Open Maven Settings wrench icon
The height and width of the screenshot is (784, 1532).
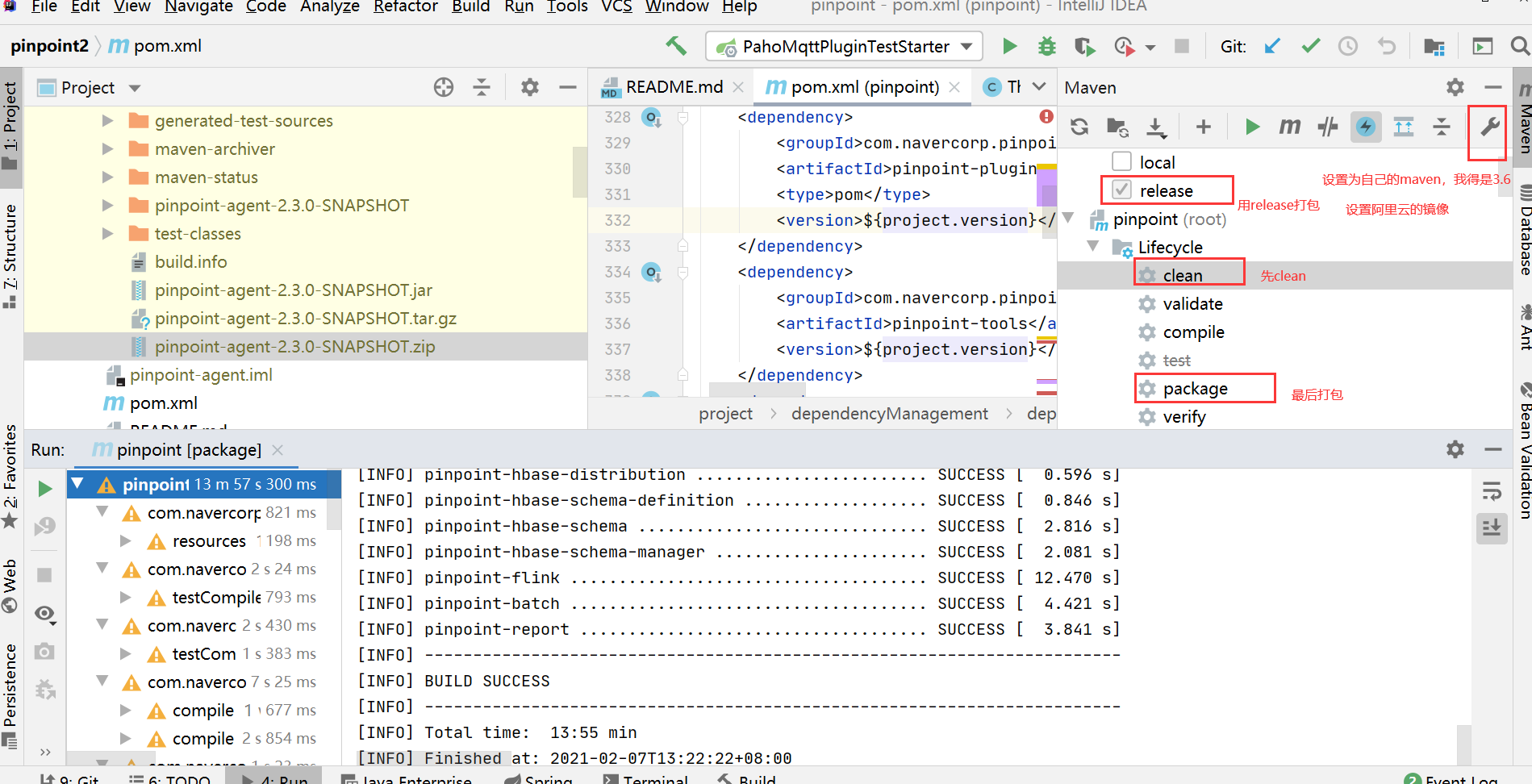click(x=1488, y=127)
